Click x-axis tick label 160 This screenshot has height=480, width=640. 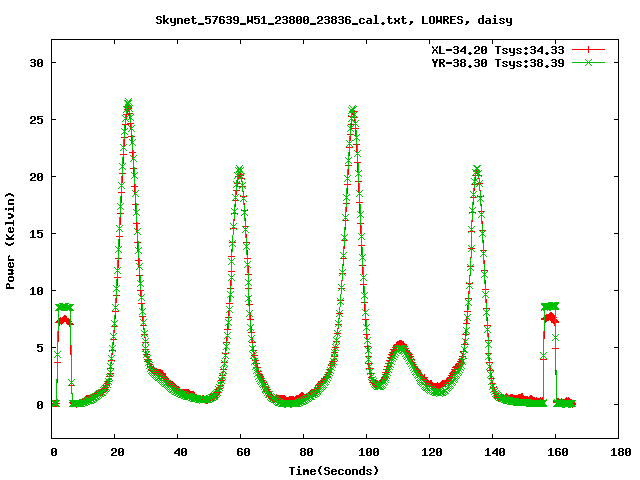(558, 452)
